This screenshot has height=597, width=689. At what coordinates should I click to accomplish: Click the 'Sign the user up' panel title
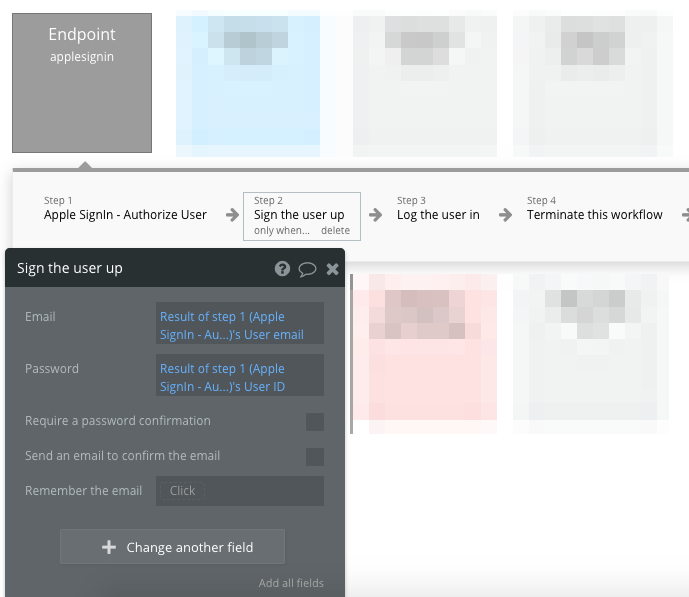[70, 268]
